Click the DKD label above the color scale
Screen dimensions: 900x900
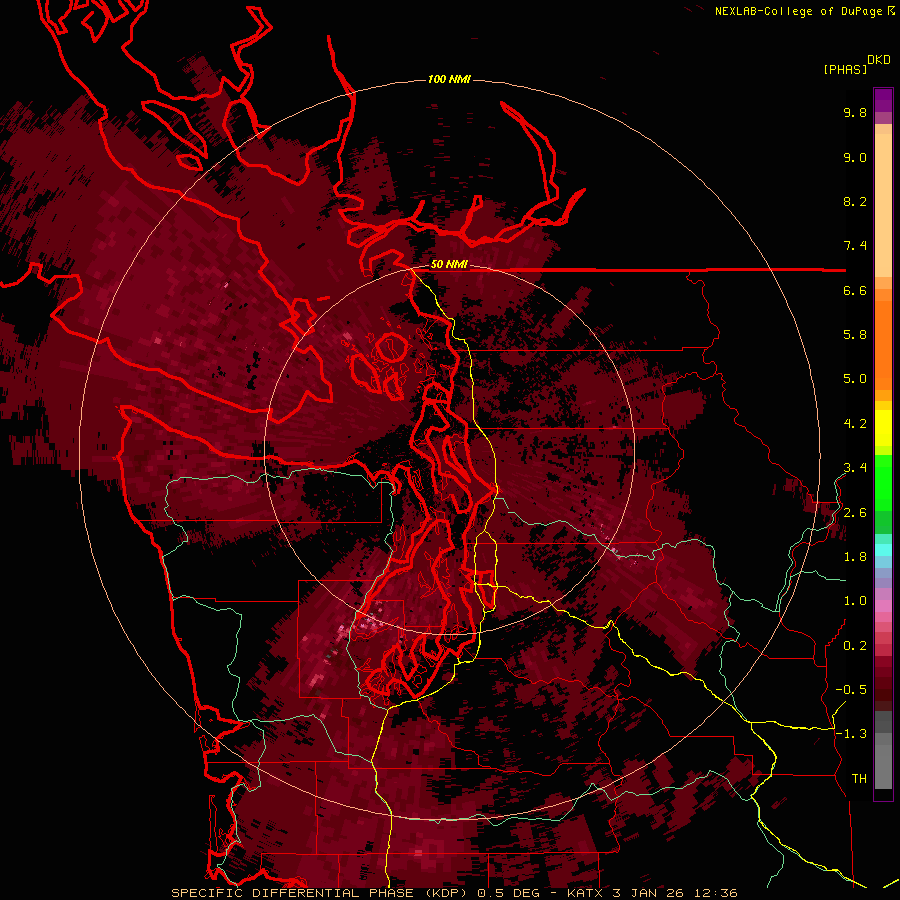[x=879, y=60]
